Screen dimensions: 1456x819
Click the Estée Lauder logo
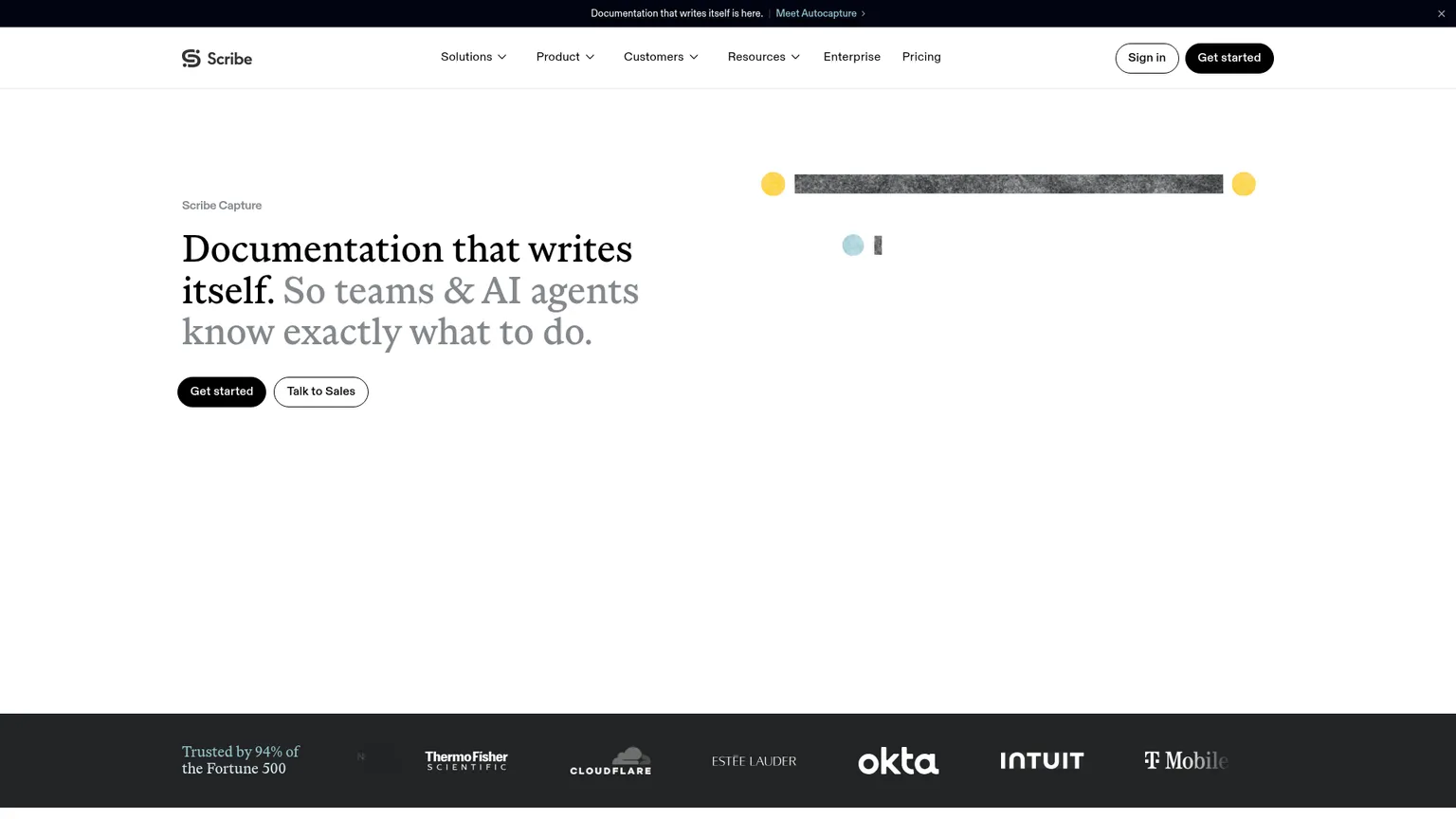(x=755, y=761)
